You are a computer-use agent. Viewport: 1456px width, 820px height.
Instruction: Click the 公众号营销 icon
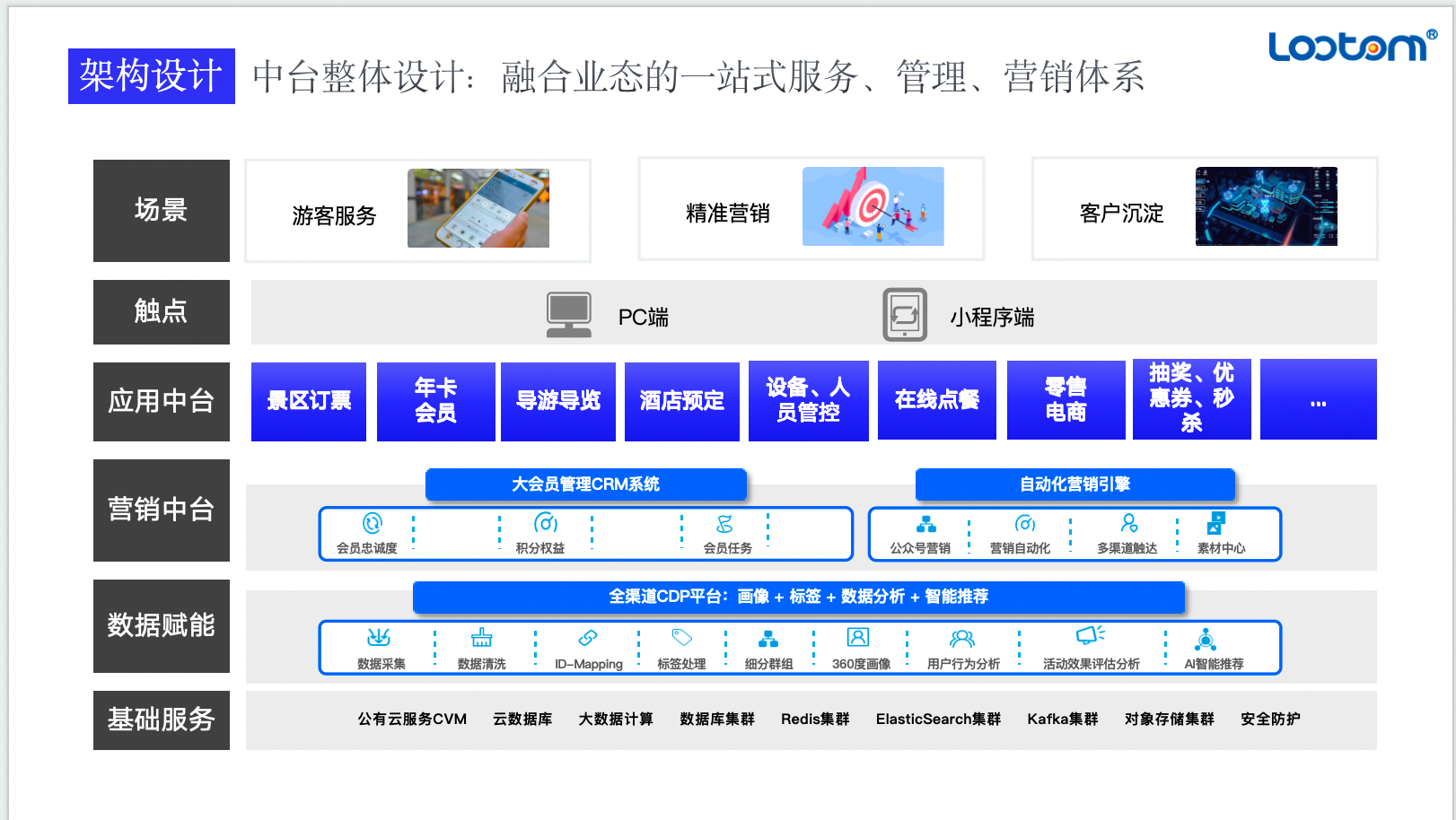(x=925, y=524)
